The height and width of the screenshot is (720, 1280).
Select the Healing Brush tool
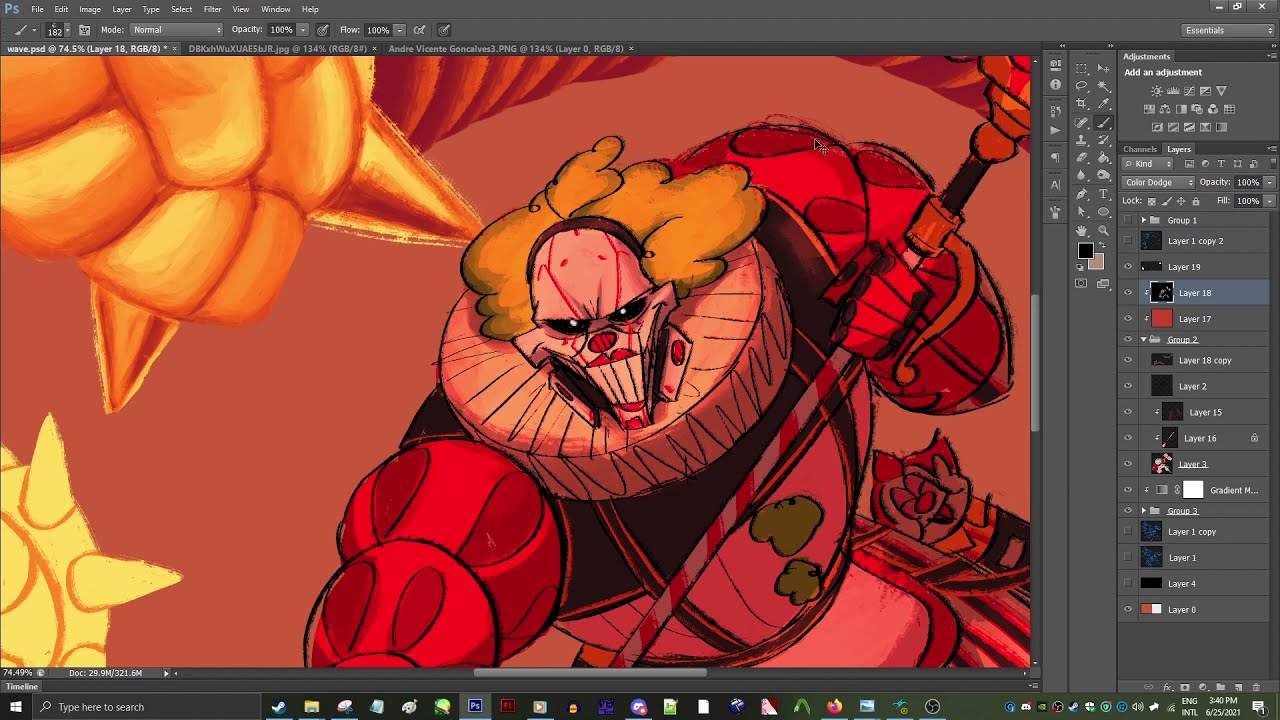pos(1081,123)
